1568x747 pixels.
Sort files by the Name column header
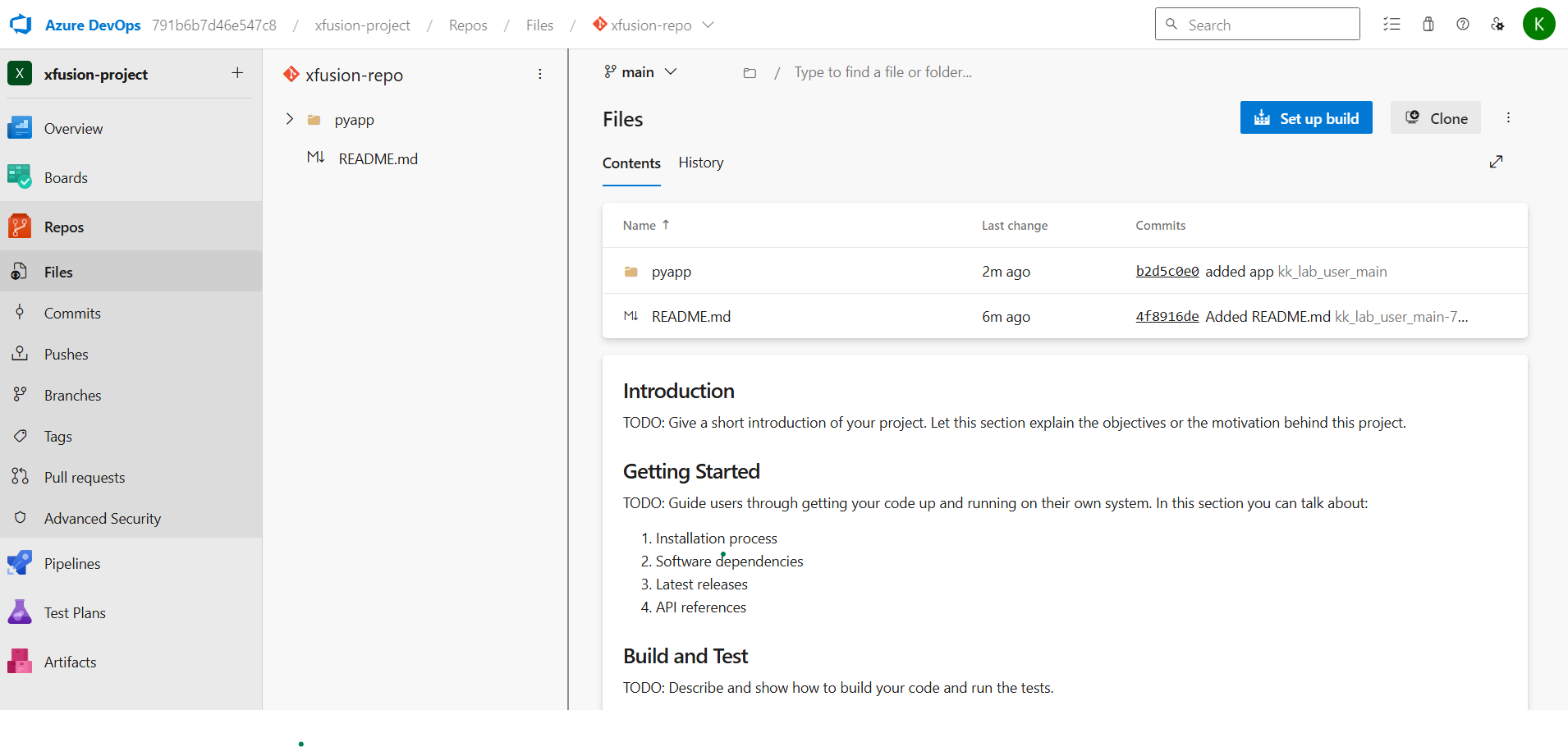click(x=640, y=226)
